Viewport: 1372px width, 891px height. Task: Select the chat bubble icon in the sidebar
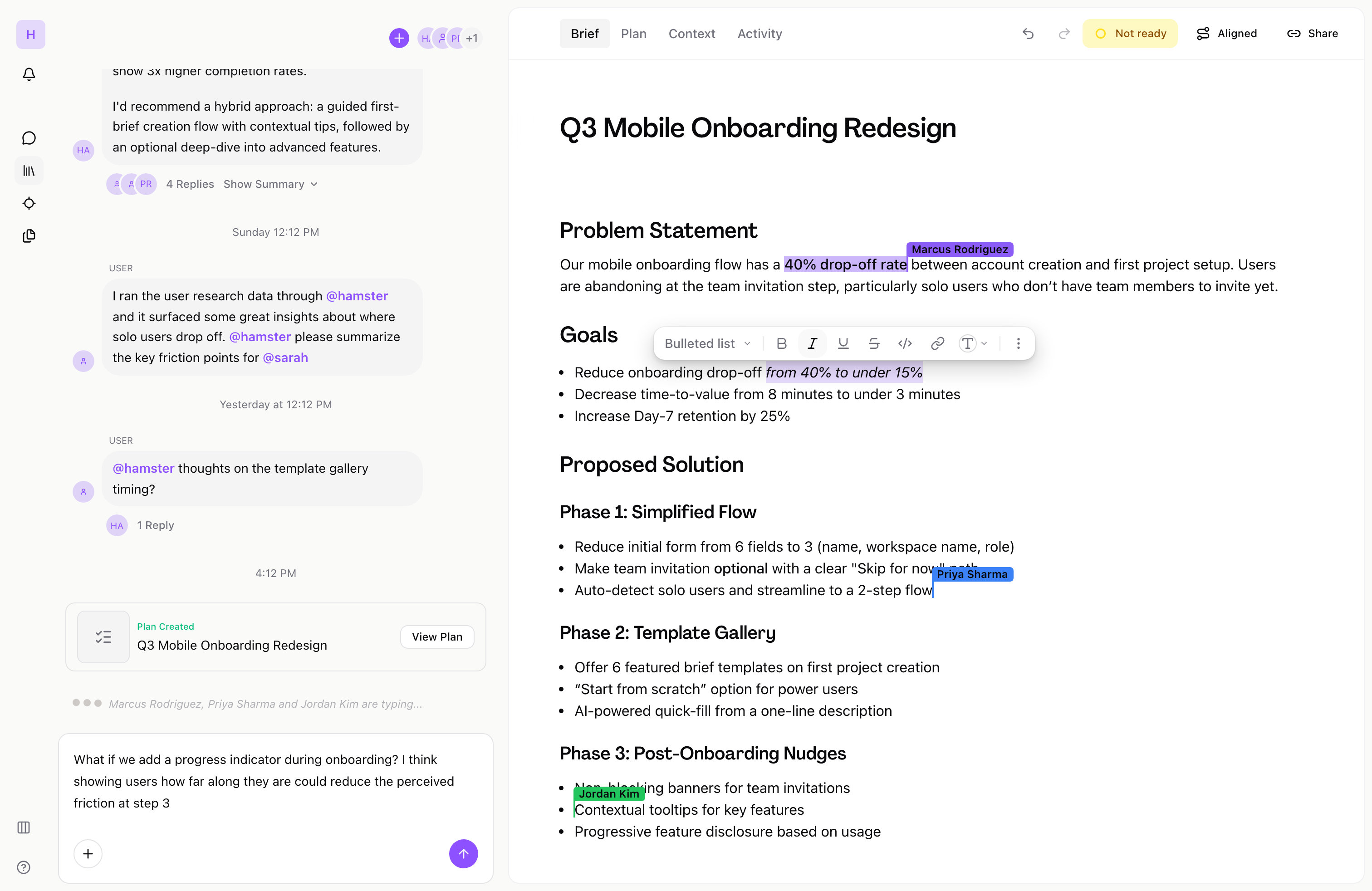[x=29, y=138]
